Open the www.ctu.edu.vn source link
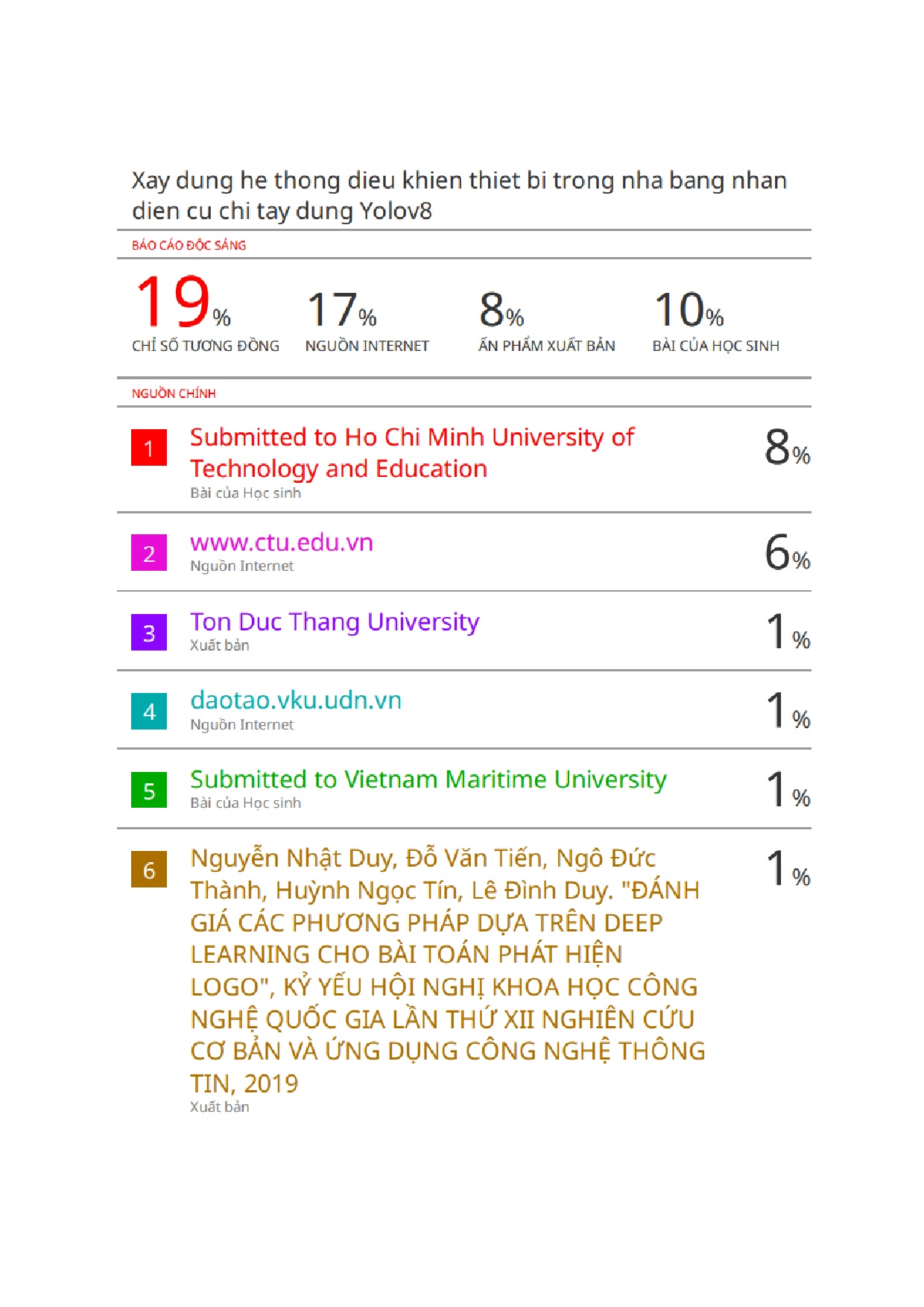The width and height of the screenshot is (924, 1307). click(281, 542)
